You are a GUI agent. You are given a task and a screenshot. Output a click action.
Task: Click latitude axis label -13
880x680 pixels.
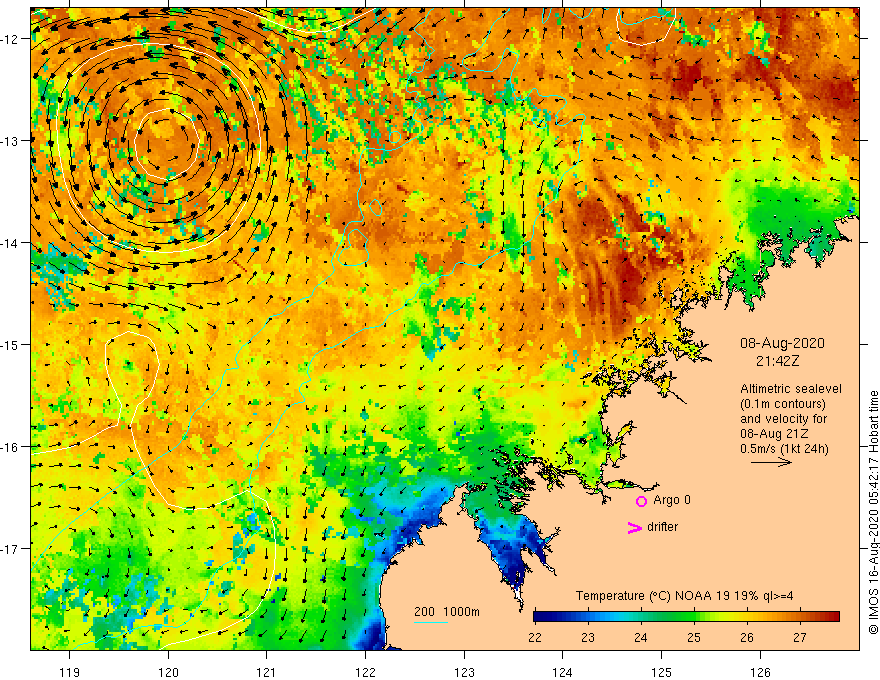click(x=10, y=141)
